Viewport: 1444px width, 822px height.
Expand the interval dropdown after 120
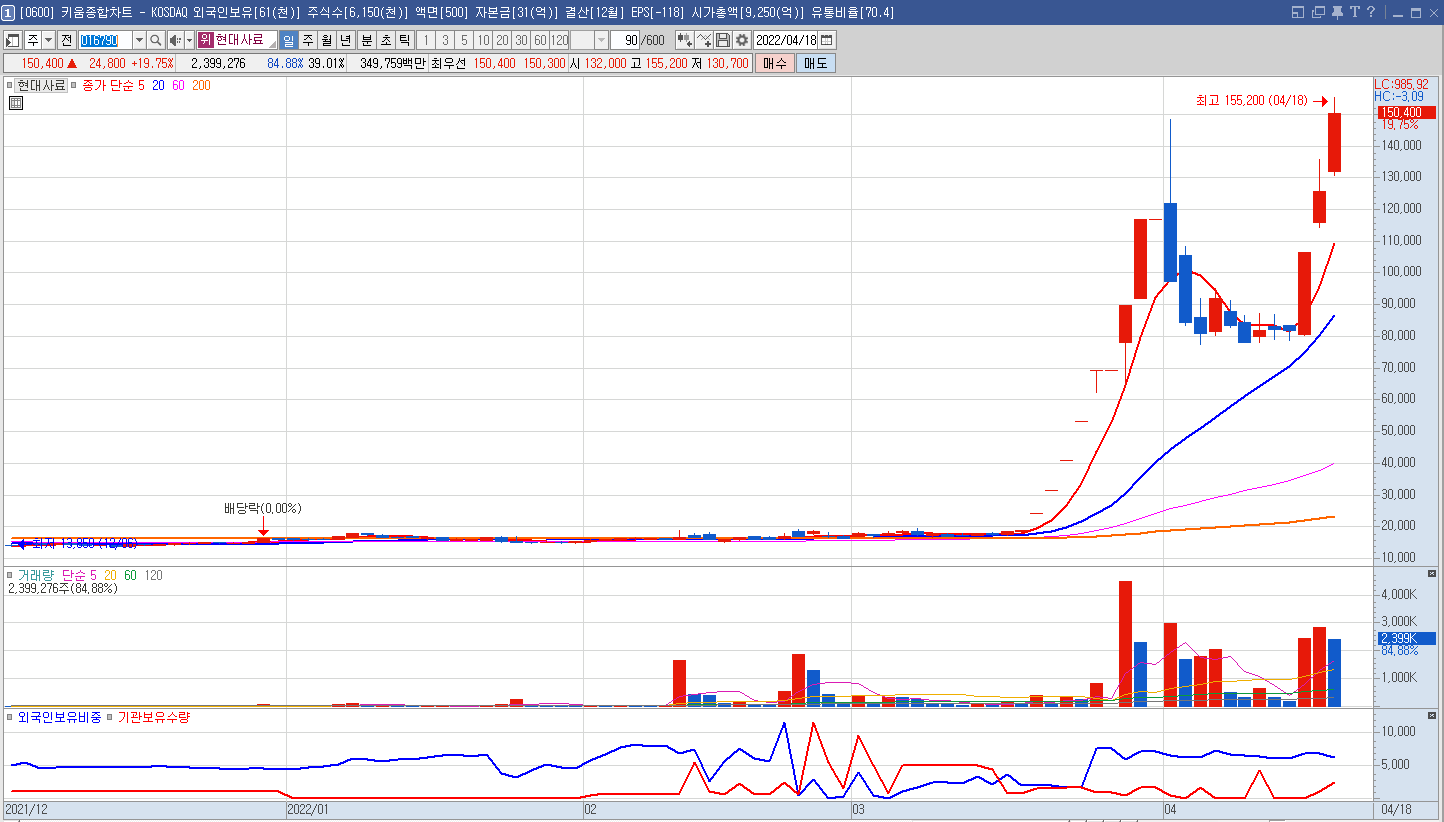click(x=602, y=40)
